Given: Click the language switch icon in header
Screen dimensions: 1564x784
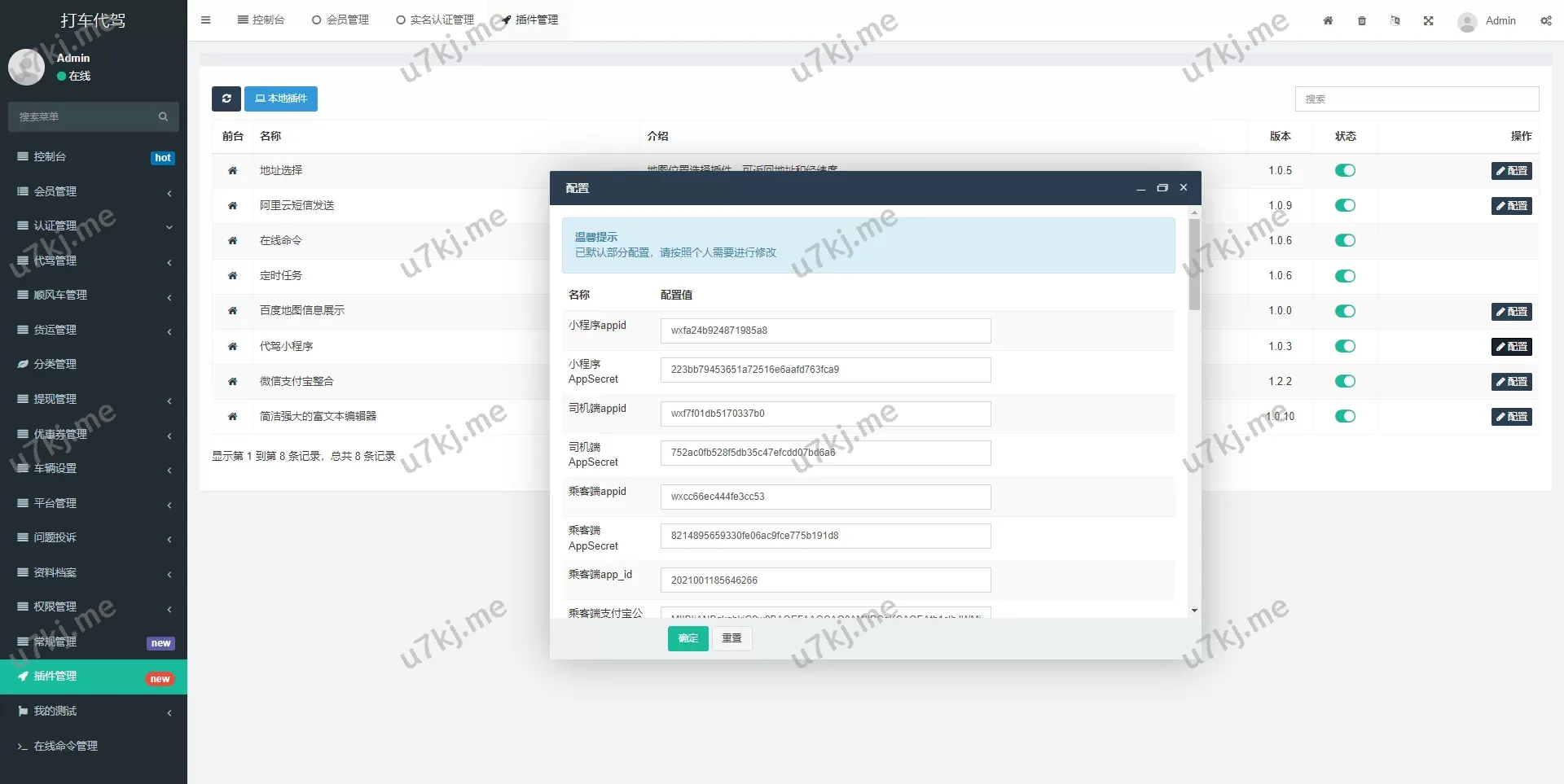Looking at the screenshot, I should pos(1395,20).
